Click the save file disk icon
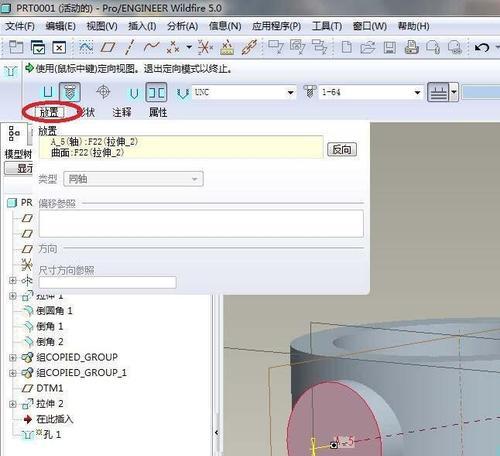 390,48
